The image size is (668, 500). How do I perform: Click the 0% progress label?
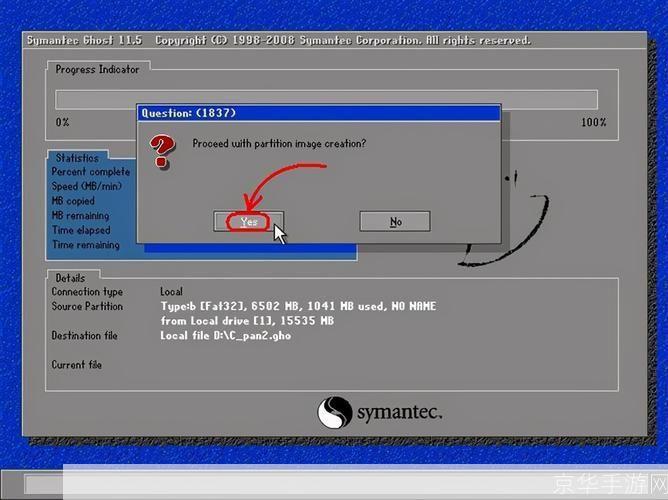62,122
